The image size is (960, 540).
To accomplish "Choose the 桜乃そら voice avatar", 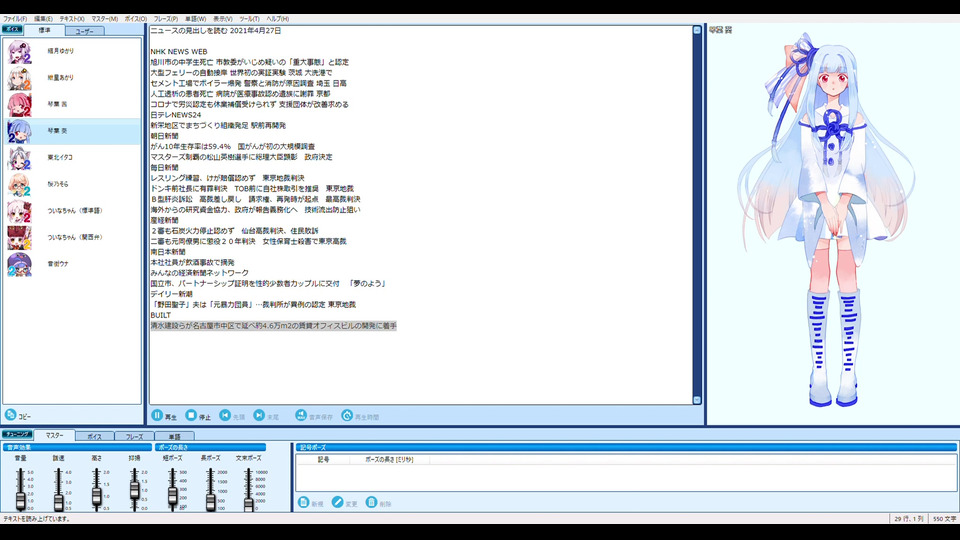I will tap(20, 184).
